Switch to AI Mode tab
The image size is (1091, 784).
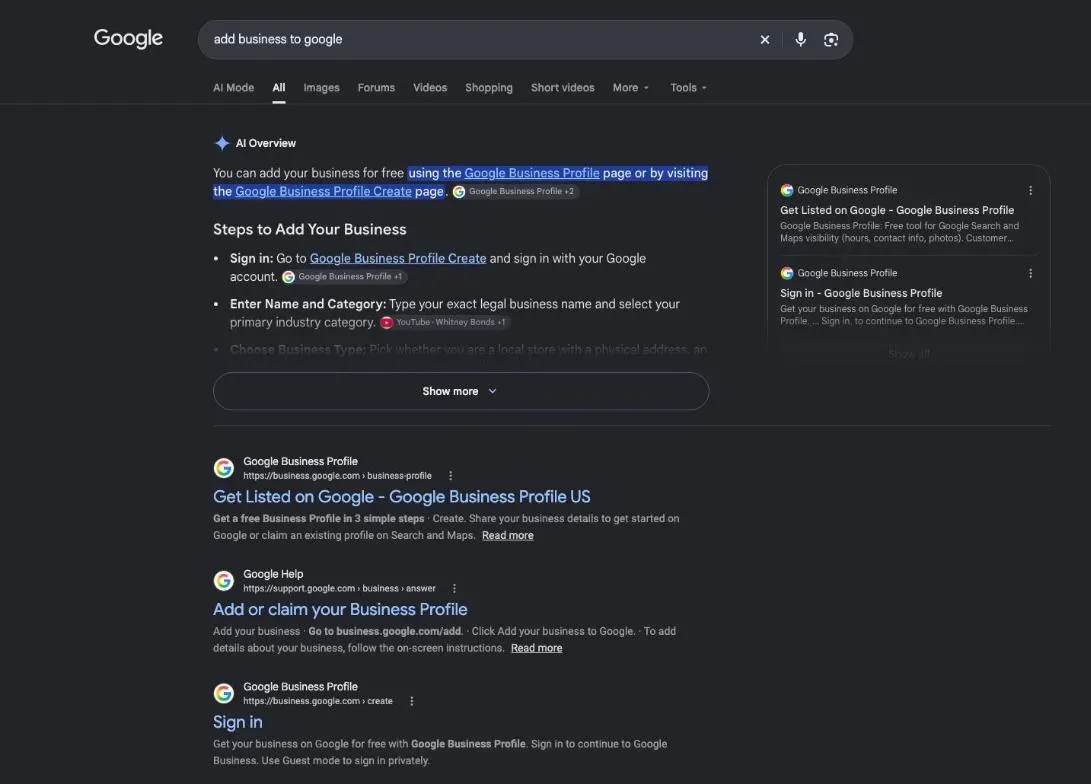233,88
